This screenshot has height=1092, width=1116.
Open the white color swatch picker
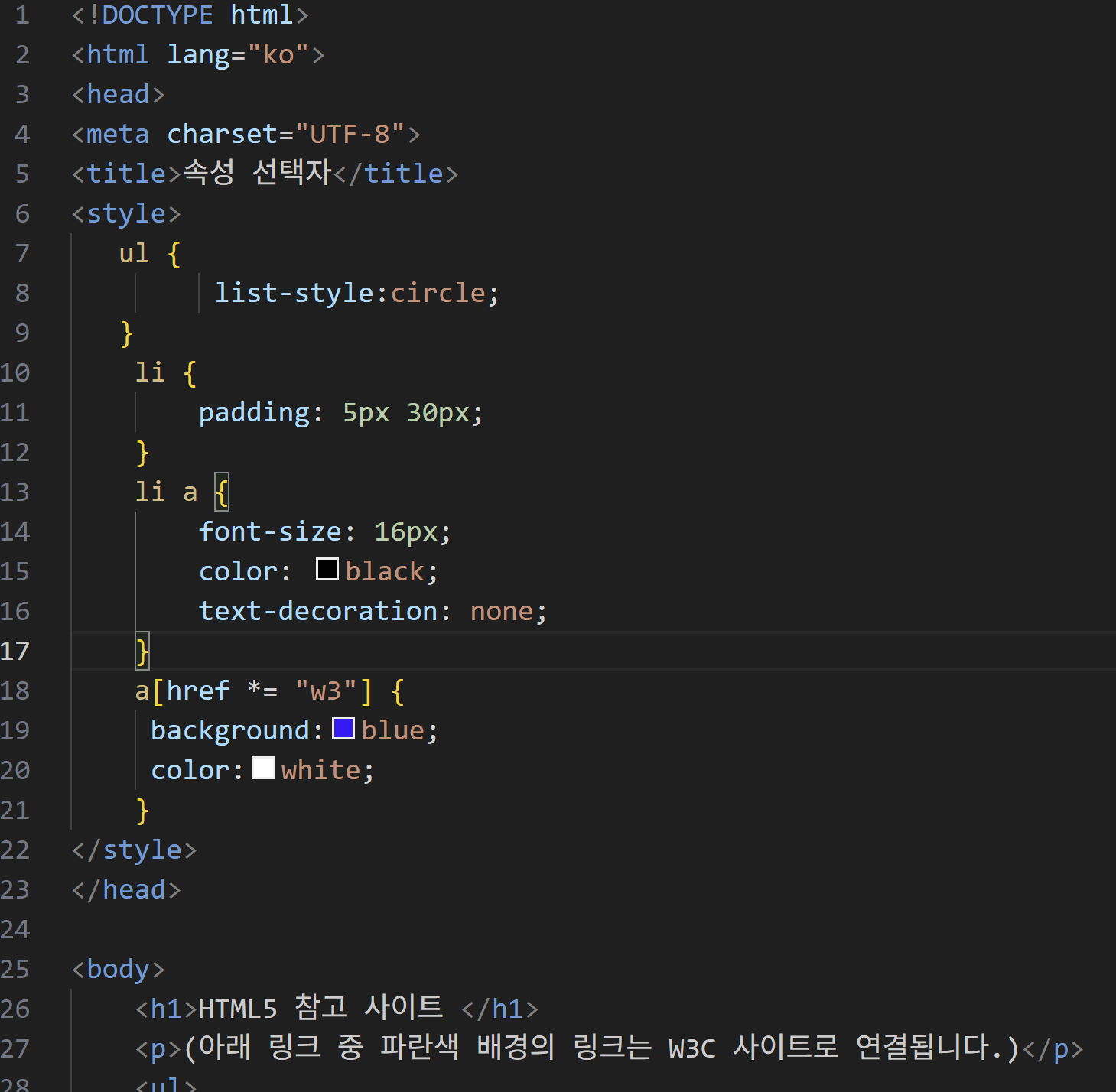[x=263, y=768]
